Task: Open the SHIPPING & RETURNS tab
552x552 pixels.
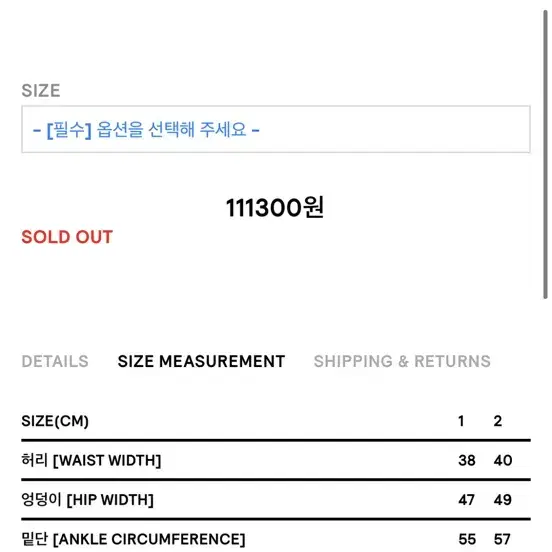Action: (402, 361)
